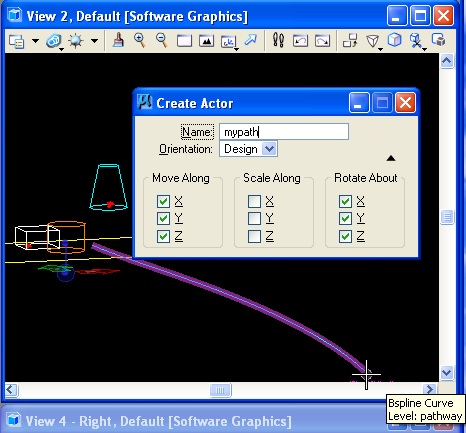Uncheck Move Along X checkbox
This screenshot has width=466, height=433.
pos(163,201)
